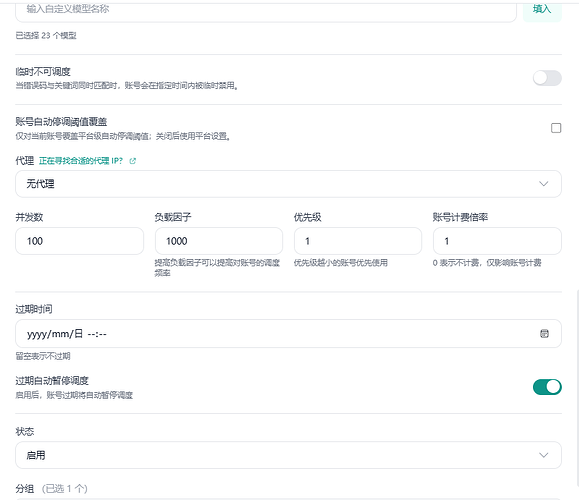Toggle the 临时不可调度 switch
Image resolution: width=579 pixels, height=500 pixels.
tap(547, 78)
